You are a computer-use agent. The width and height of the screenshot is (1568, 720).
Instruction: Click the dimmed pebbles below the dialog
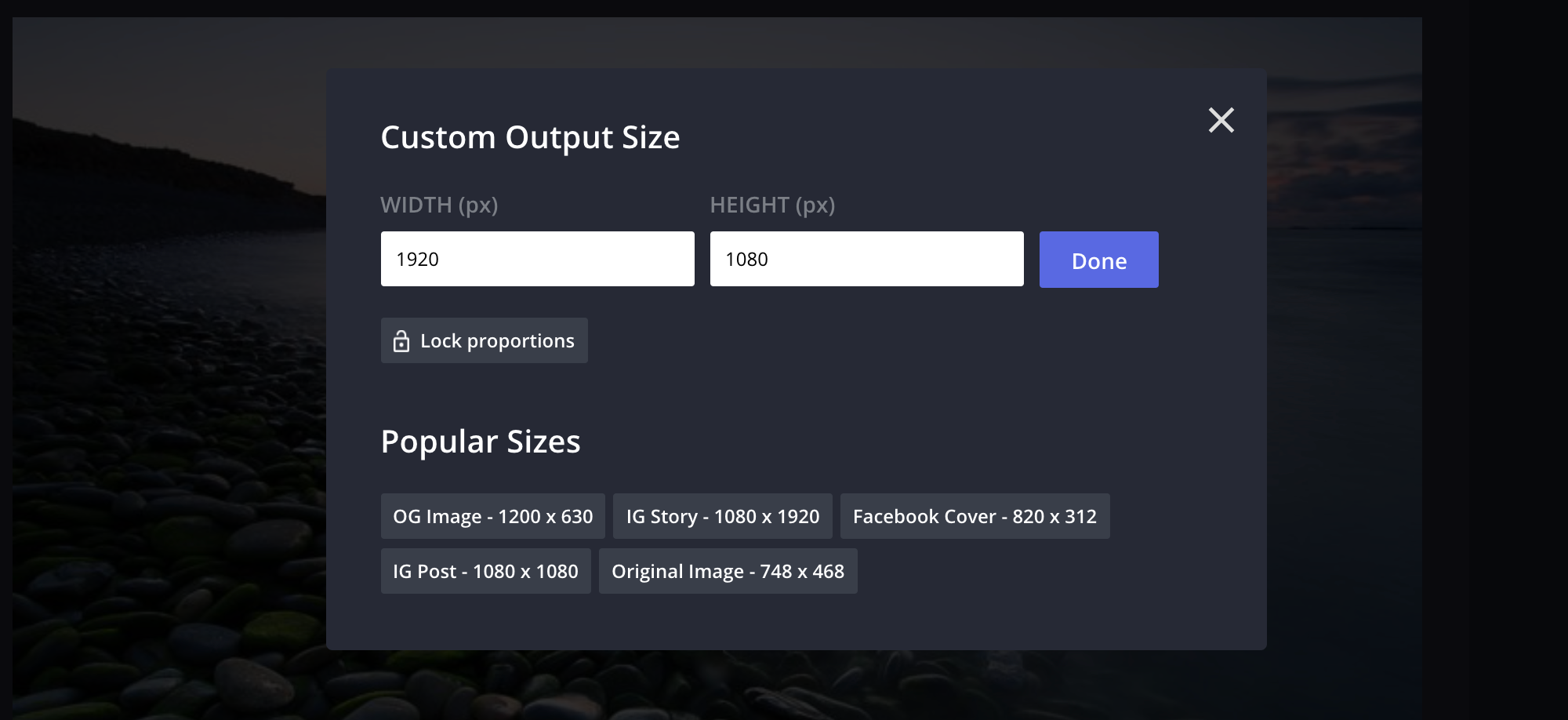(784, 686)
